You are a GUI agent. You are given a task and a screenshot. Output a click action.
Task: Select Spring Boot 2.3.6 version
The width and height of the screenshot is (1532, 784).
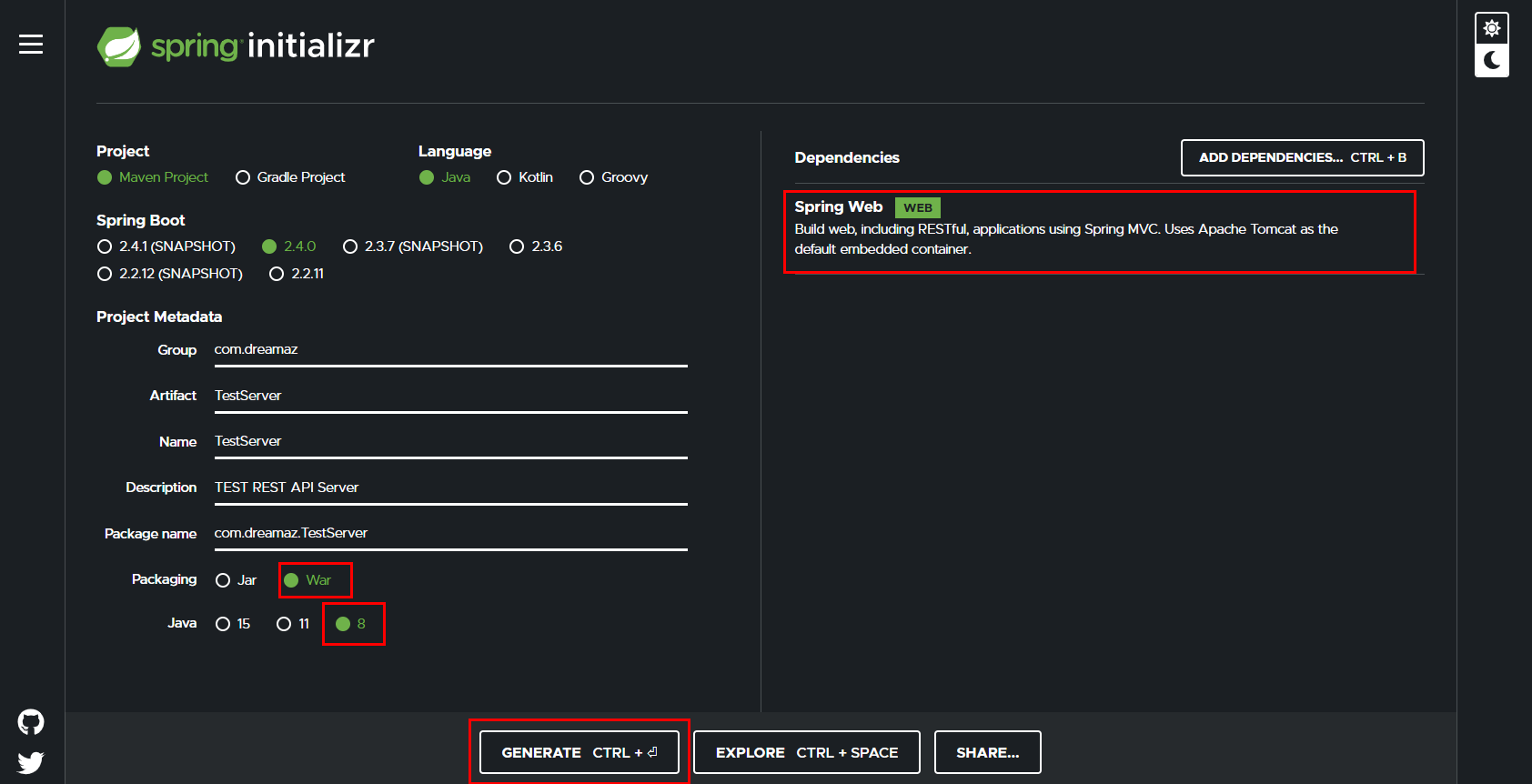[x=536, y=246]
